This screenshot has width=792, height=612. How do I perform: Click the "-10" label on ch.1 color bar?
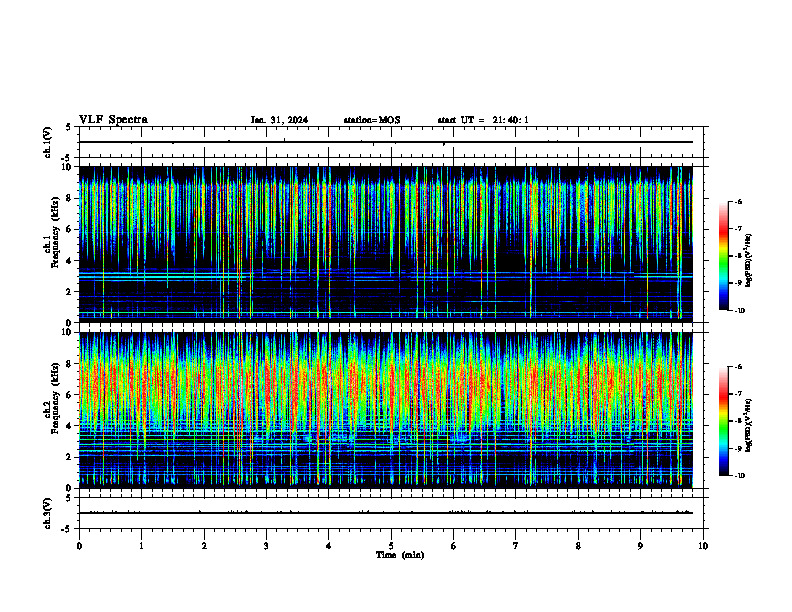[x=739, y=311]
